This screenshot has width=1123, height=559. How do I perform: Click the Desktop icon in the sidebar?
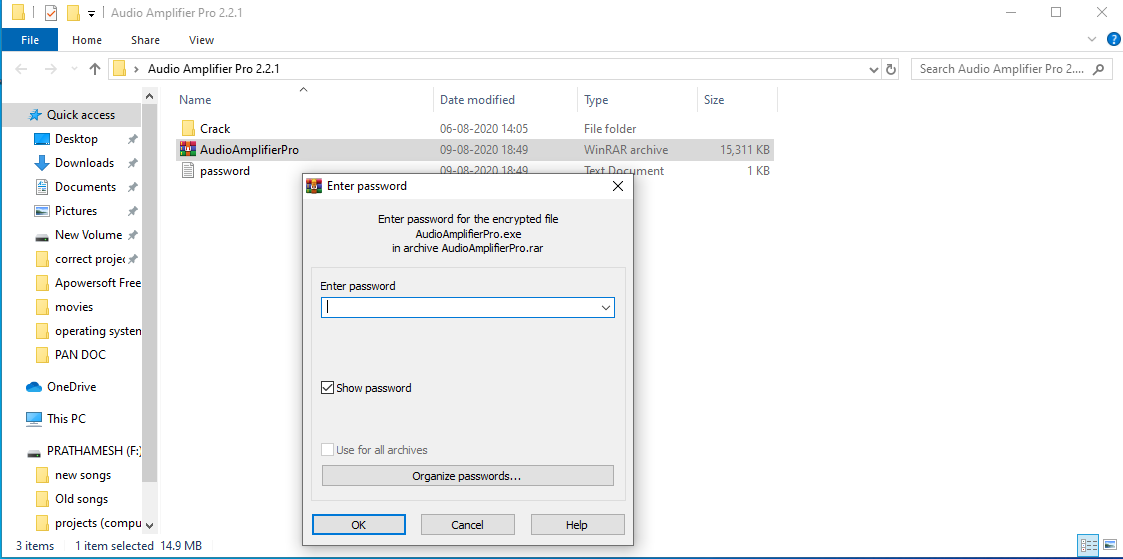click(42, 139)
